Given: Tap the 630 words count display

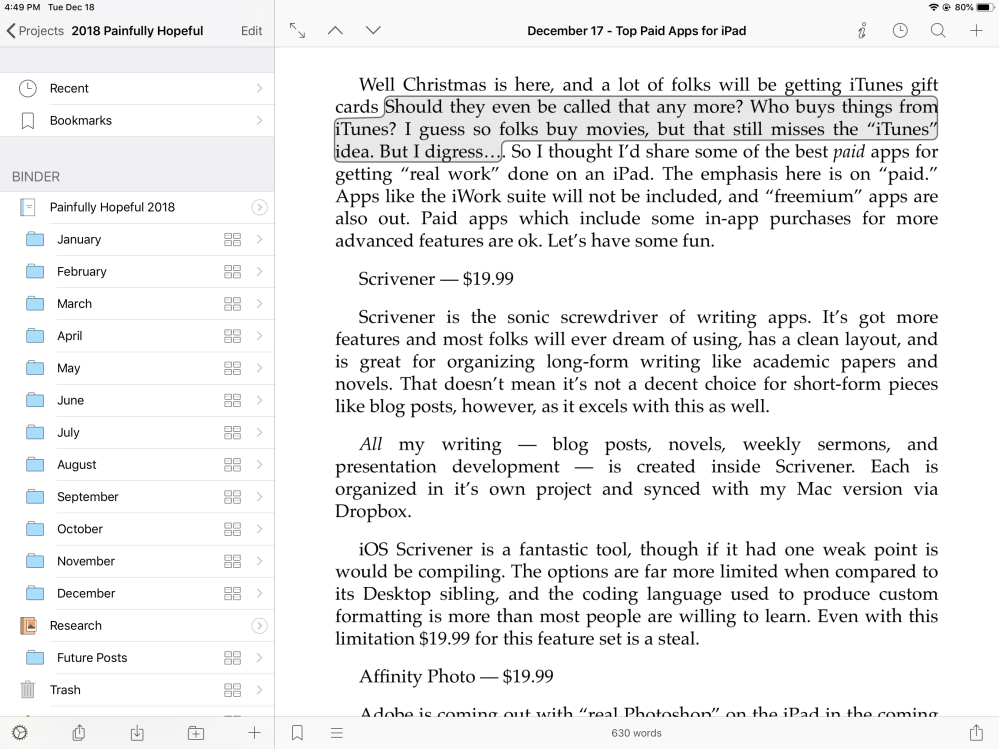Looking at the screenshot, I should (636, 732).
